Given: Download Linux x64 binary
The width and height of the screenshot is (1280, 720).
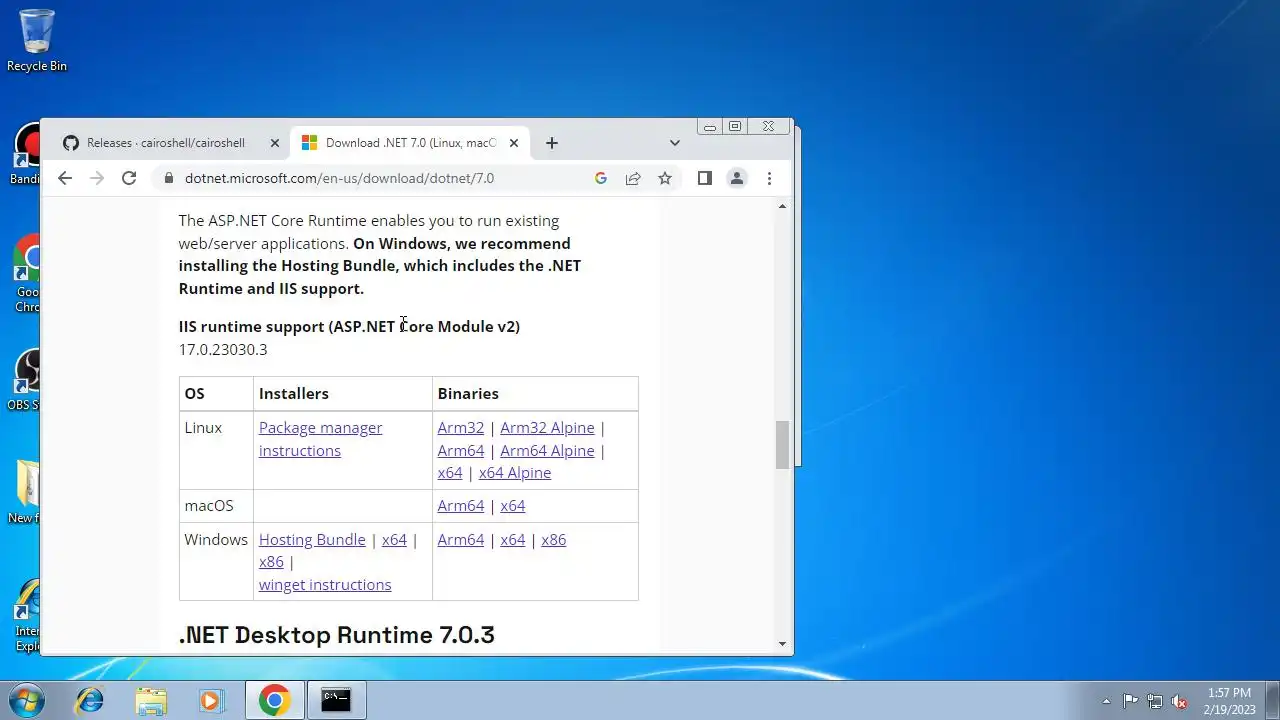Looking at the screenshot, I should coord(450,473).
